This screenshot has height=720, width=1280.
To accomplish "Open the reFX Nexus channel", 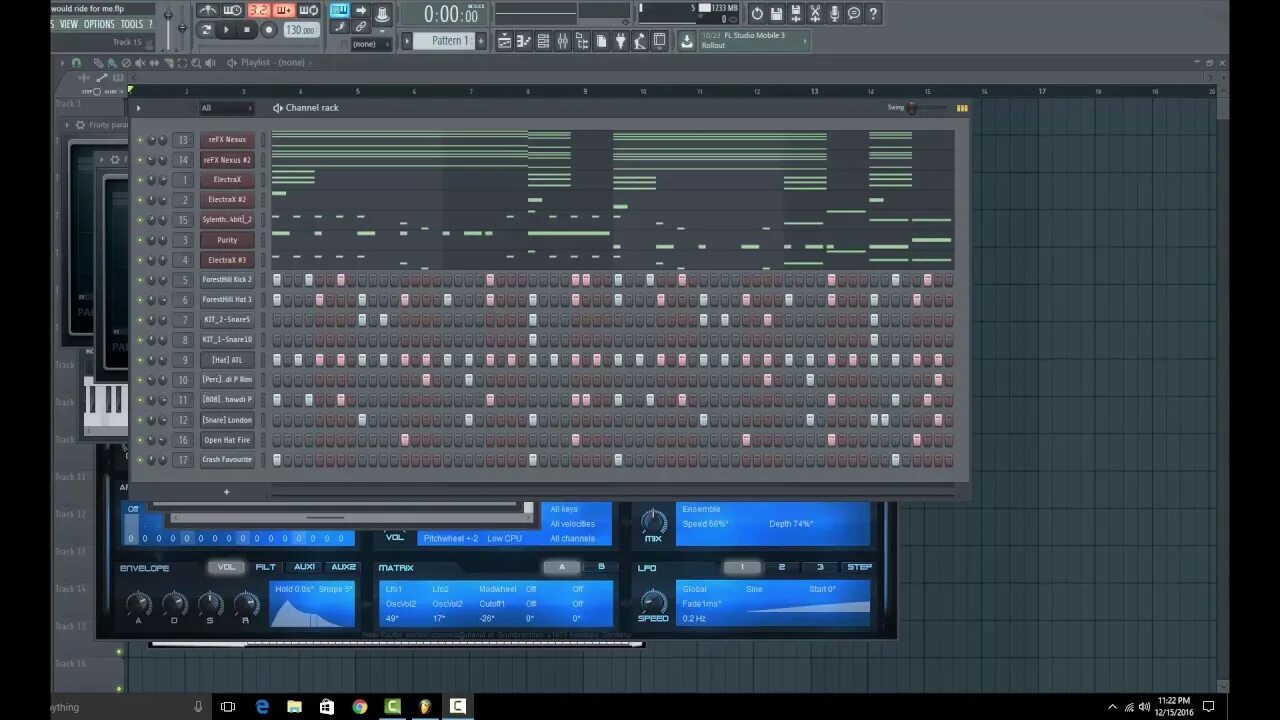I will pyautogui.click(x=227, y=140).
